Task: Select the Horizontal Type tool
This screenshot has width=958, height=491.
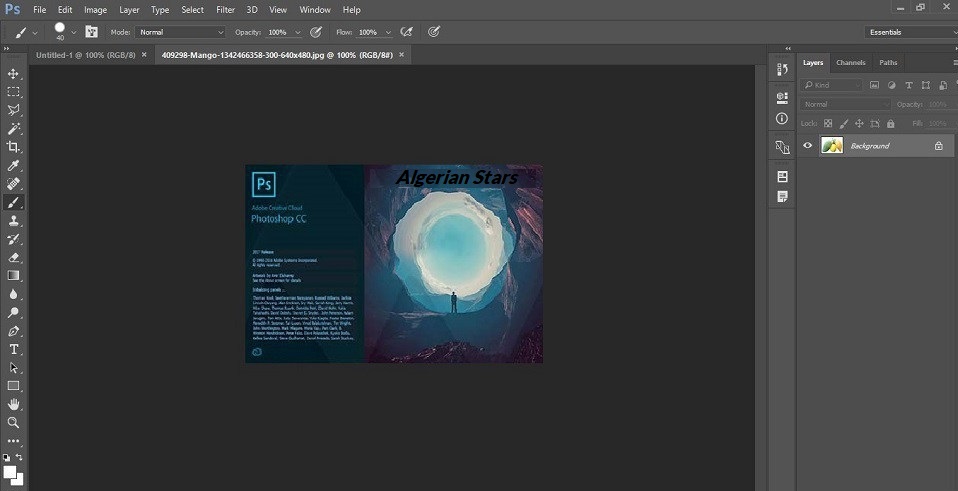Action: pos(13,349)
